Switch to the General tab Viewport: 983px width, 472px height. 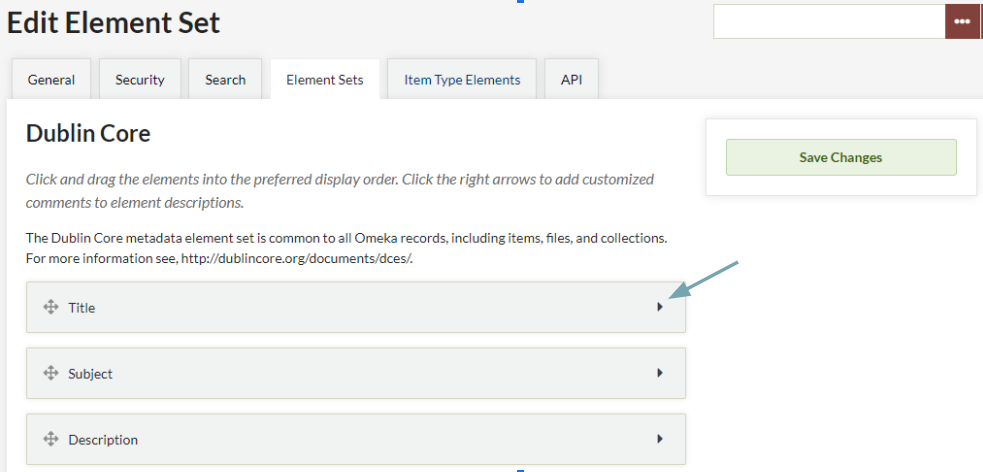(51, 80)
